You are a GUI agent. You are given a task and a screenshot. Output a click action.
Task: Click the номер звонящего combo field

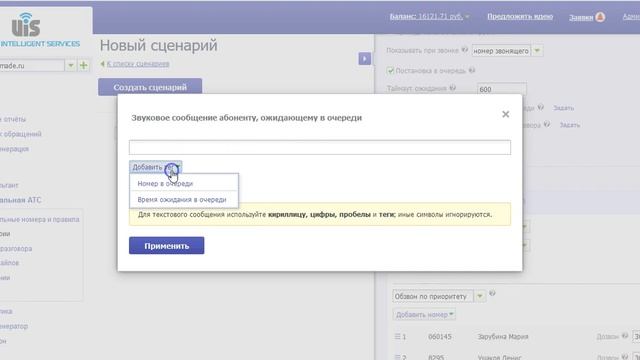click(501, 51)
